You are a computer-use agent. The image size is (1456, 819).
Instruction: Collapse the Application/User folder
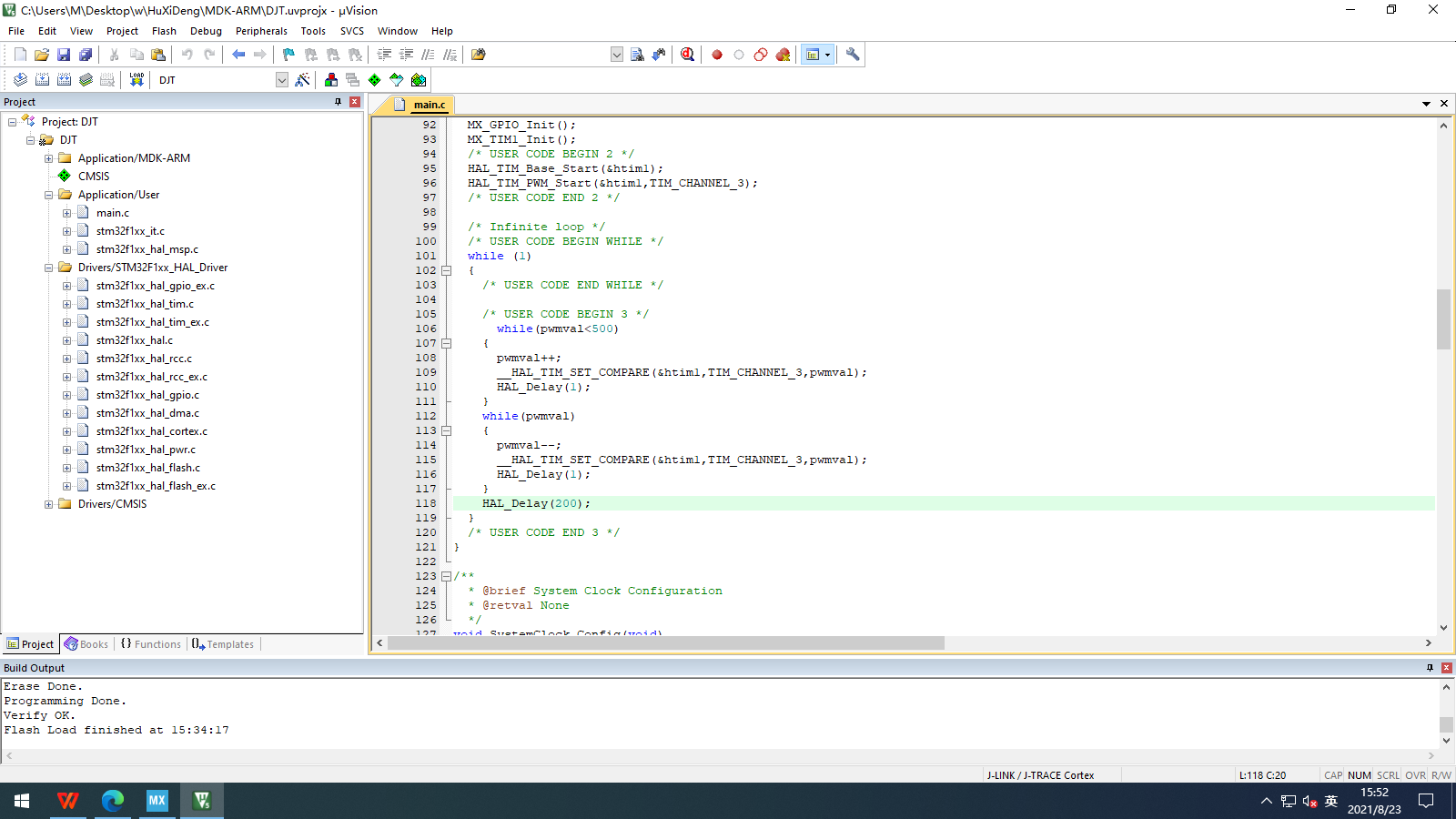pyautogui.click(x=48, y=195)
